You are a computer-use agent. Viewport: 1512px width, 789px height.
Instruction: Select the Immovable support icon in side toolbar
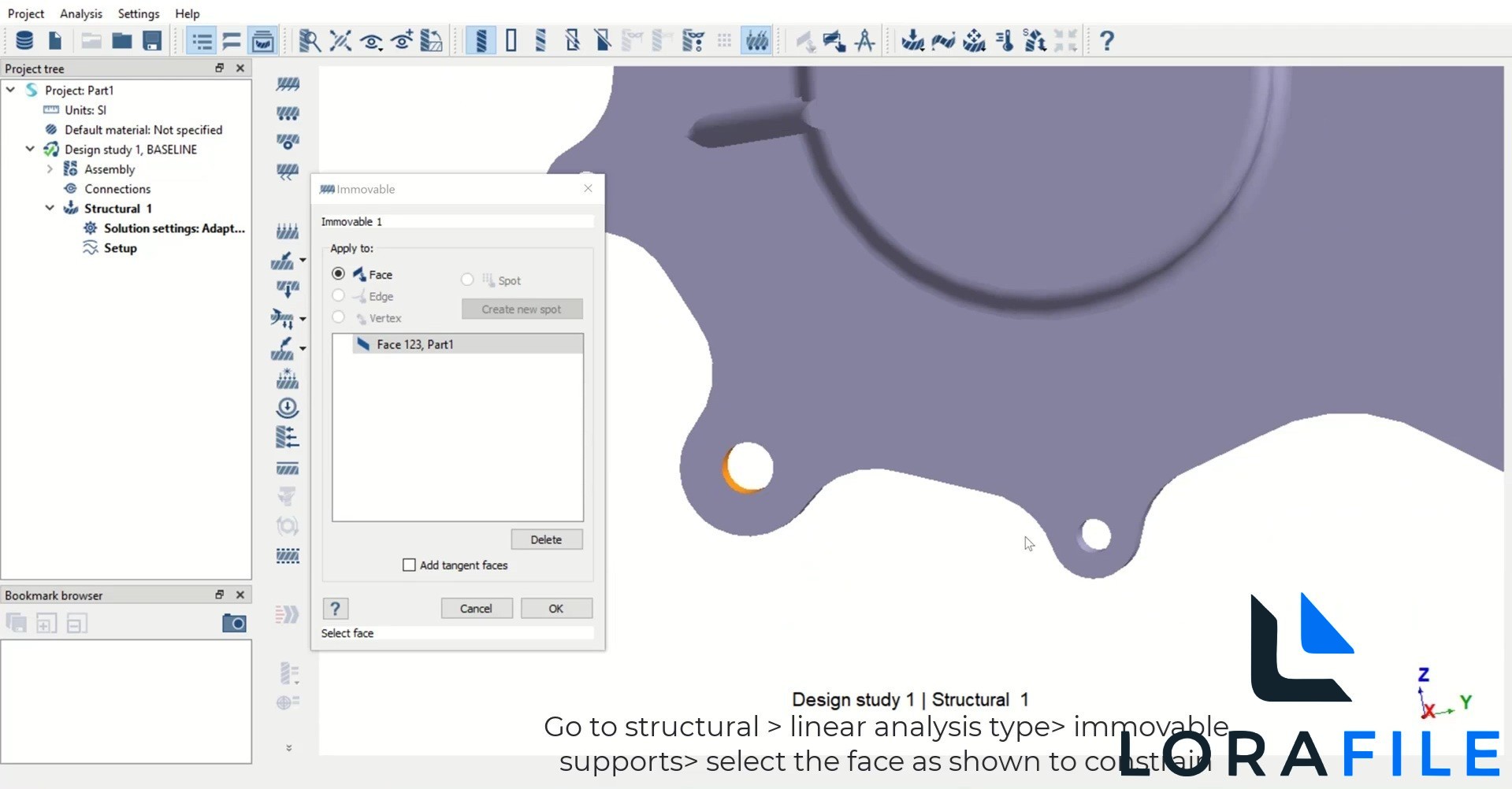288,84
